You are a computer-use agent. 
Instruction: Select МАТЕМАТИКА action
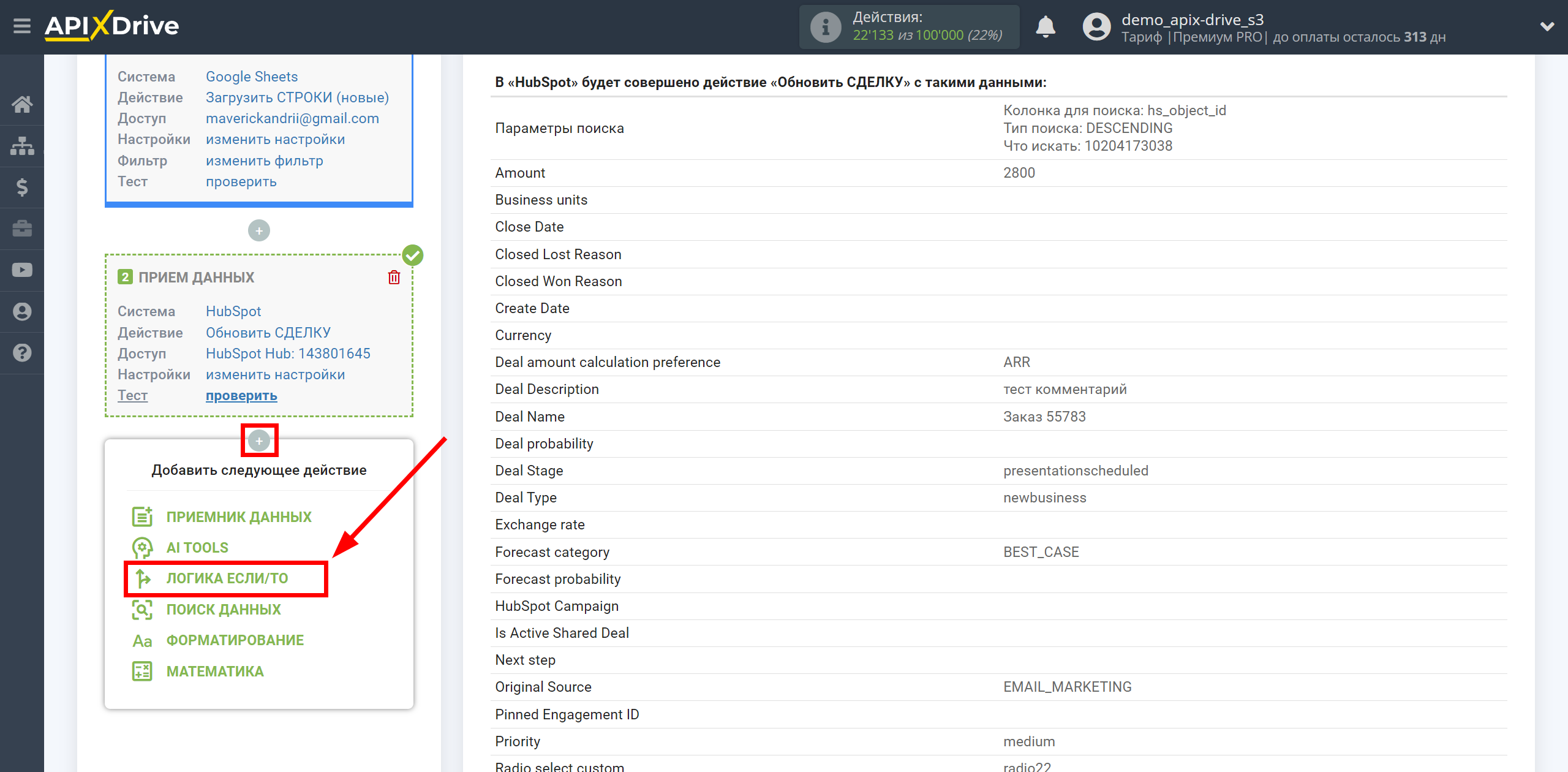pos(215,672)
